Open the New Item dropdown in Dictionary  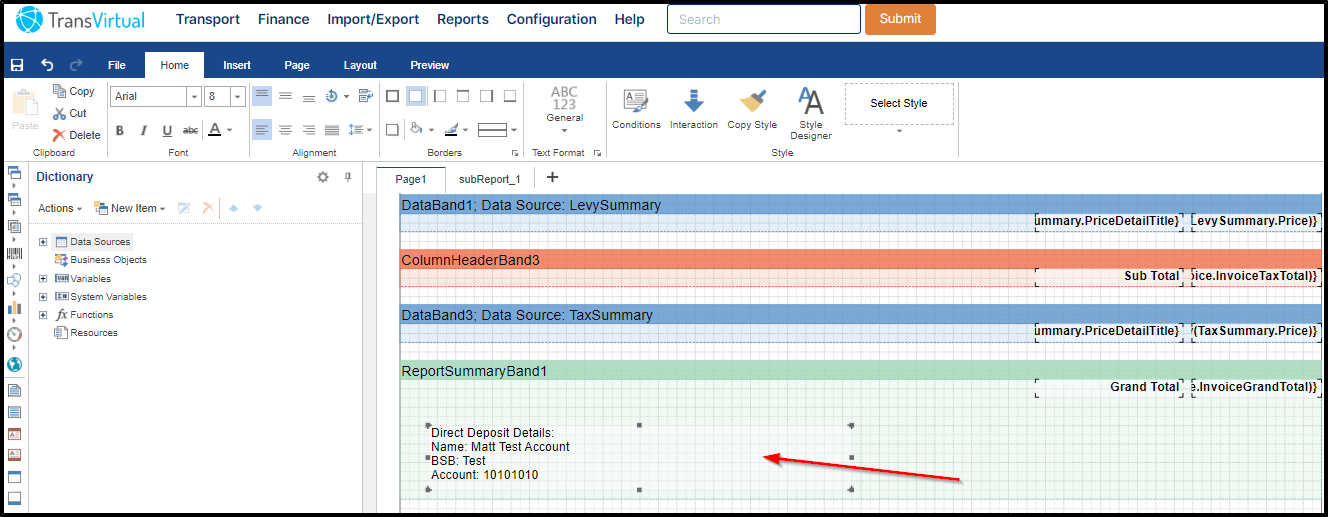point(130,208)
